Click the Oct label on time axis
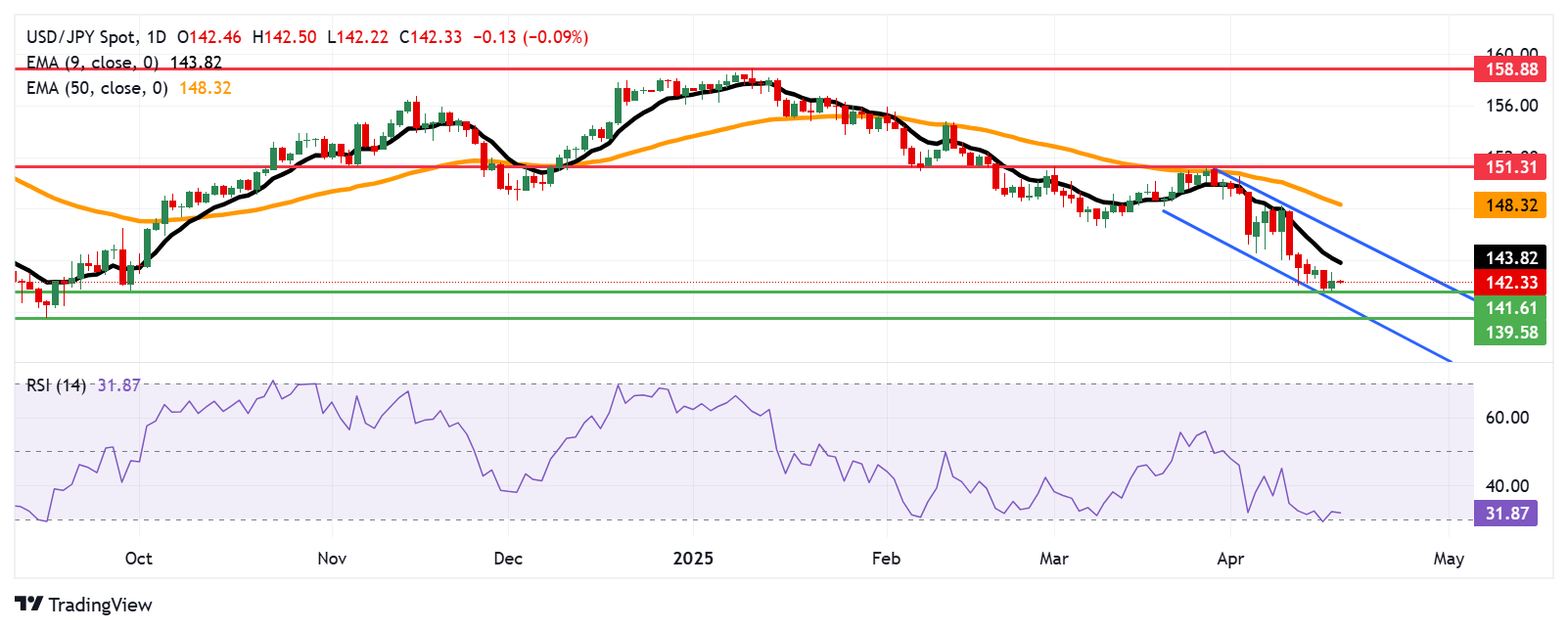The image size is (1568, 630). 139,559
